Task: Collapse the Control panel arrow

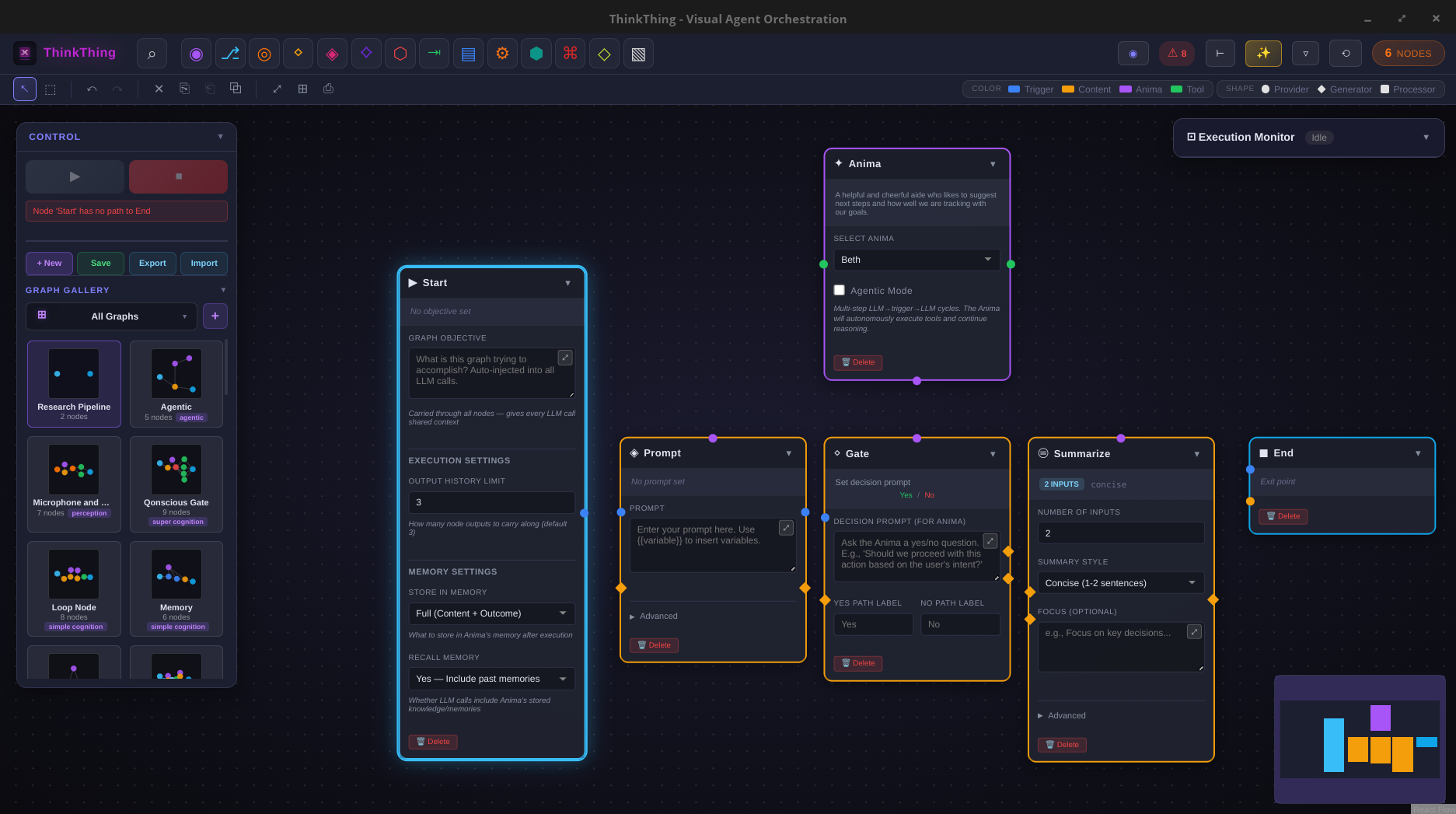Action: [x=221, y=137]
